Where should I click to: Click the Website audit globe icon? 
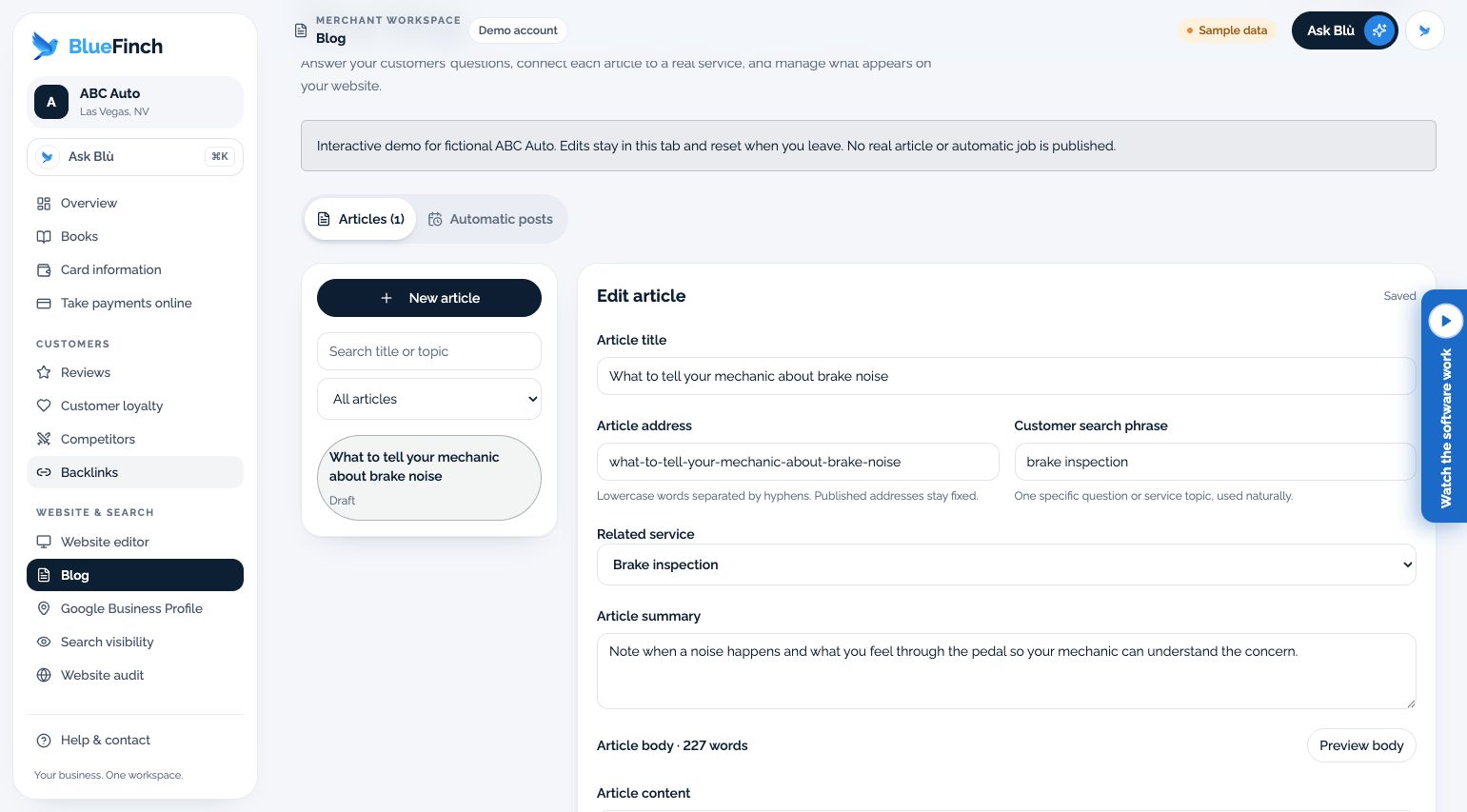[x=44, y=675]
